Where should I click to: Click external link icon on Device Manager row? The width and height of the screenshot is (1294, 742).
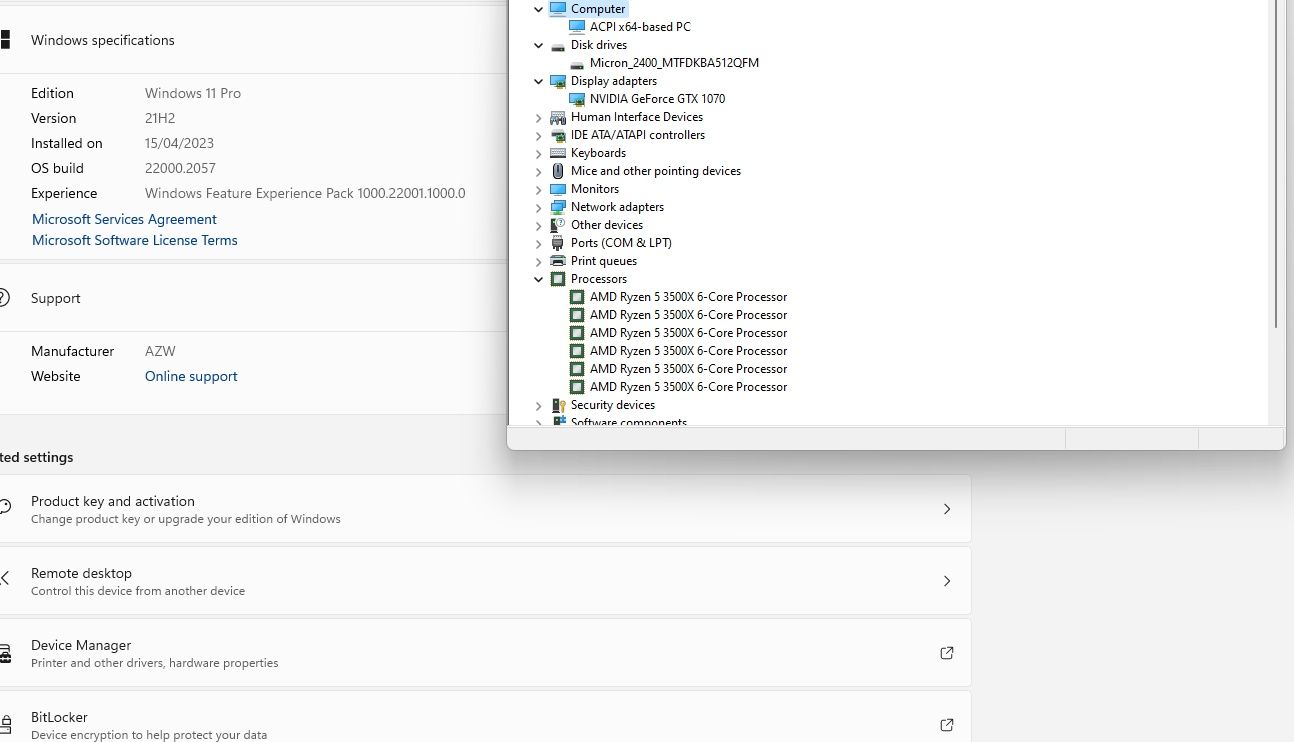pyautogui.click(x=947, y=653)
